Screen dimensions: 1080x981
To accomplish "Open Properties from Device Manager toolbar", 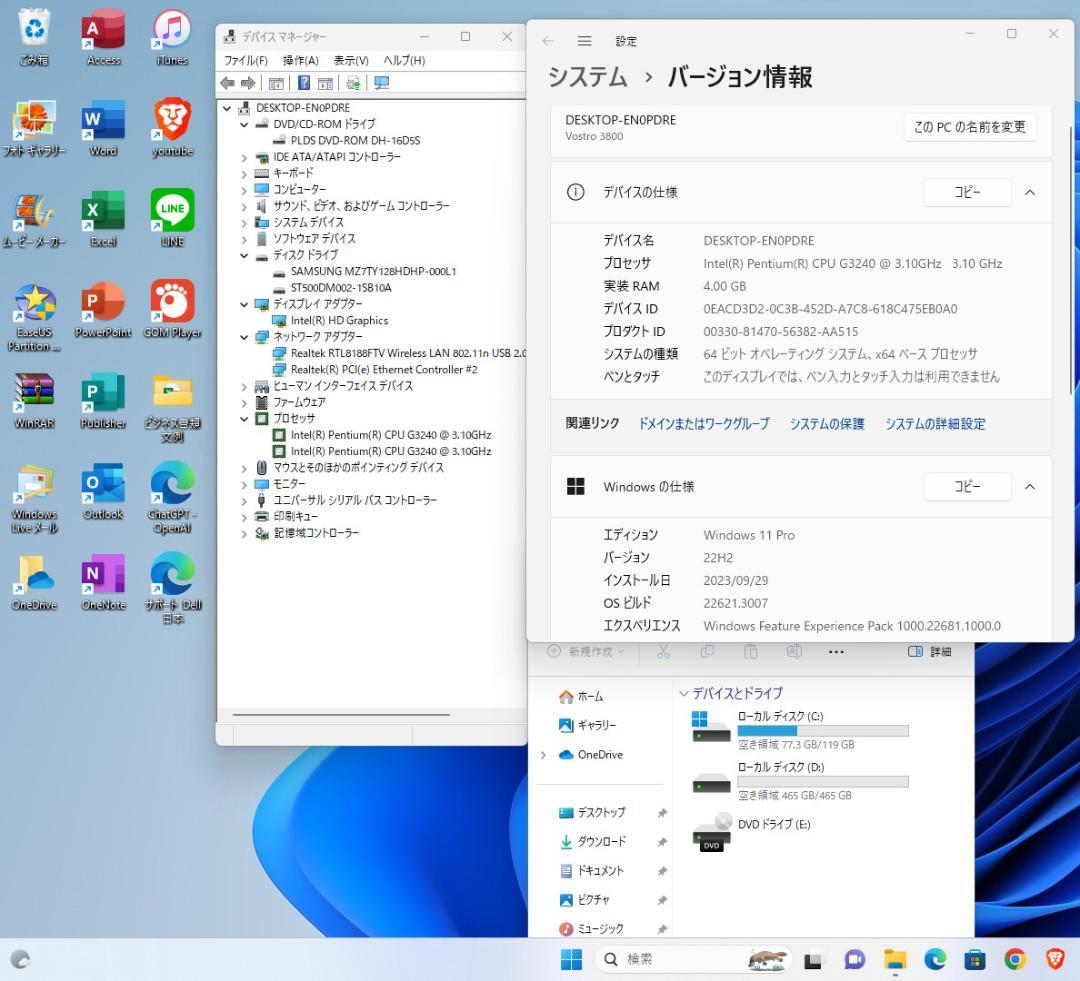I will click(x=275, y=82).
